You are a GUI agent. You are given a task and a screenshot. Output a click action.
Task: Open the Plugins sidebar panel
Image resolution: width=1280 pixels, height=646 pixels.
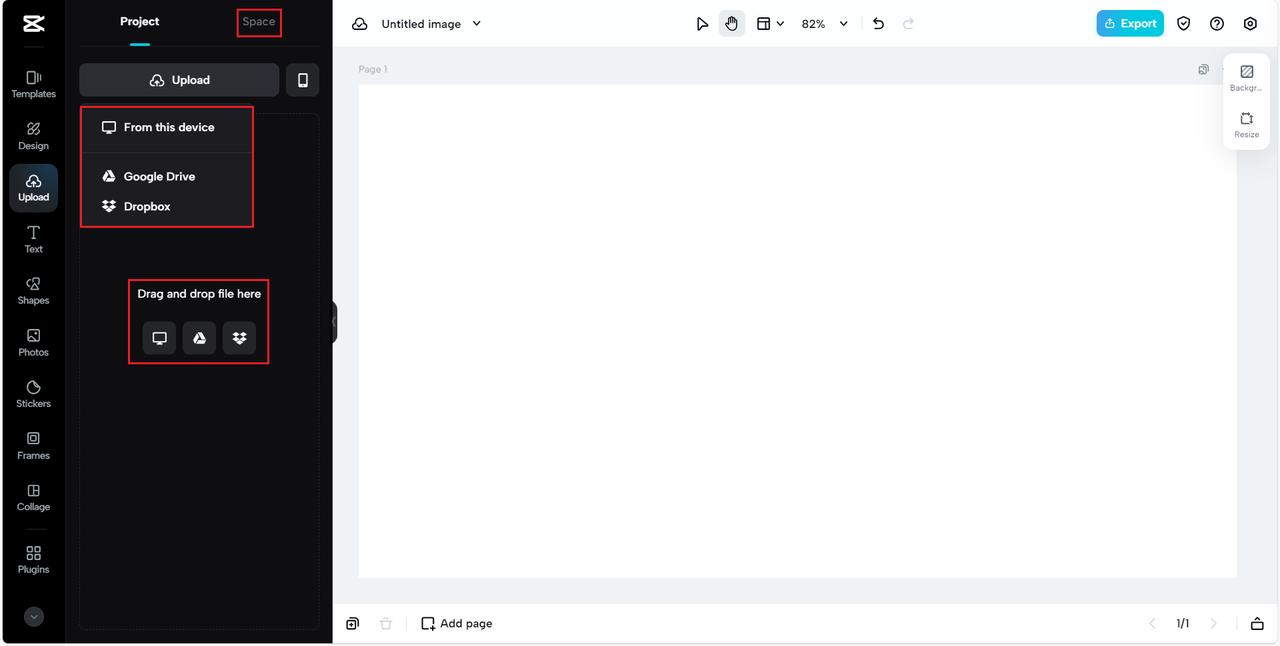pos(33,560)
